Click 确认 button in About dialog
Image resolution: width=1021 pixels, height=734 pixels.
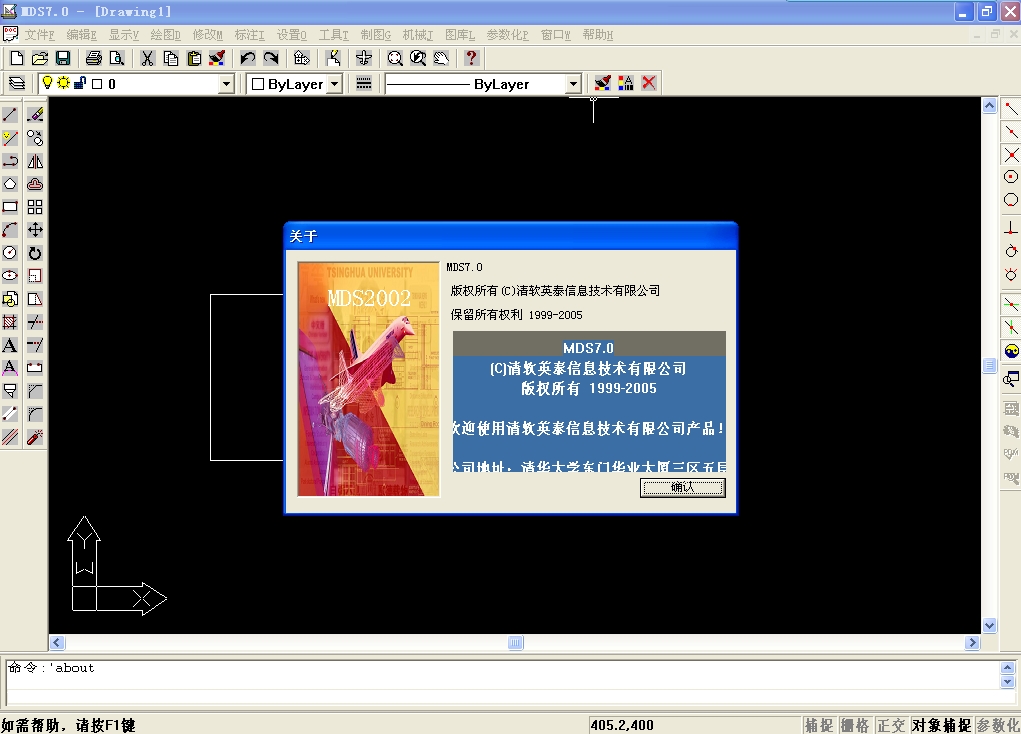point(682,487)
